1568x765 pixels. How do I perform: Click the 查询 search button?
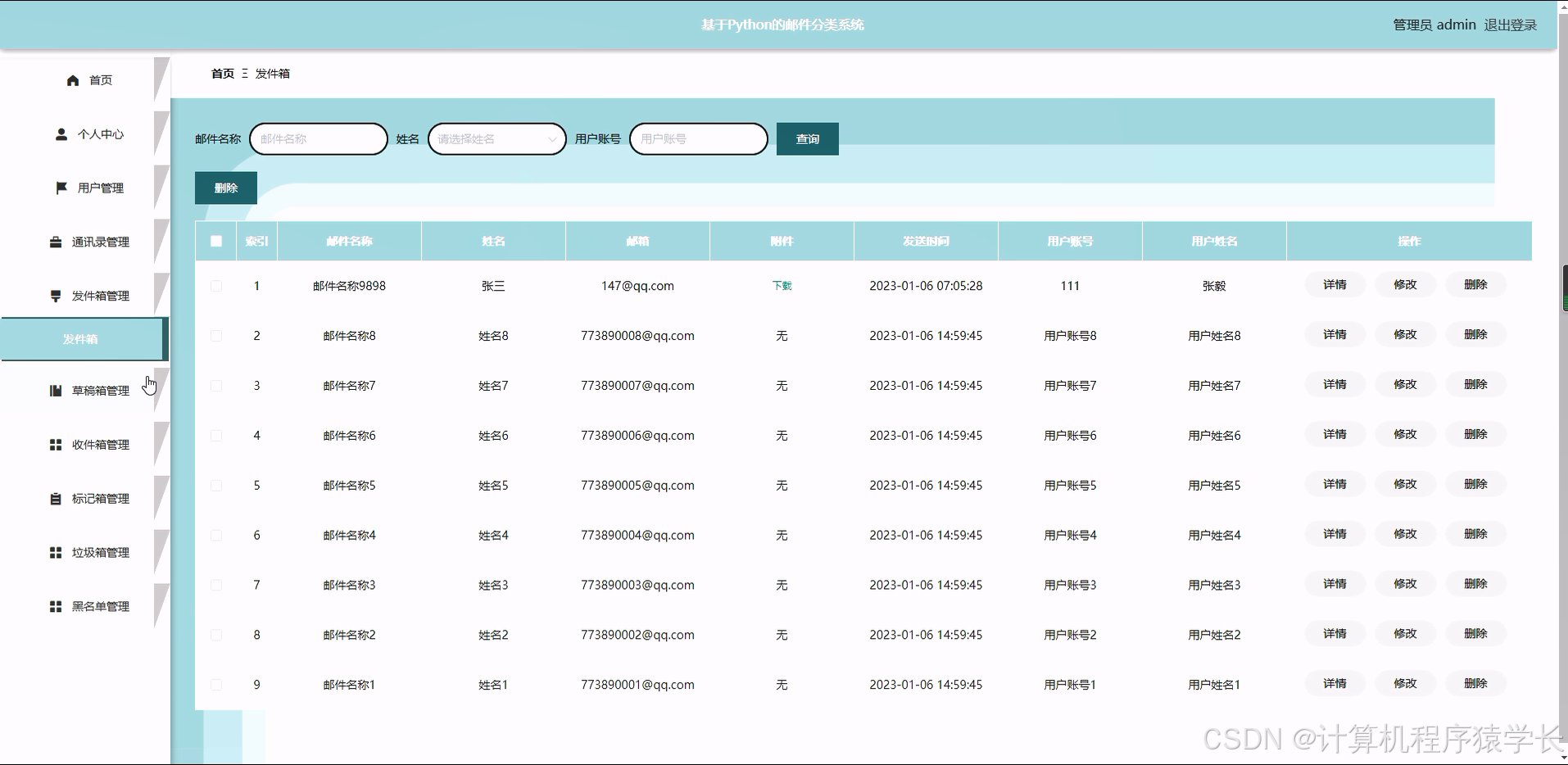808,139
